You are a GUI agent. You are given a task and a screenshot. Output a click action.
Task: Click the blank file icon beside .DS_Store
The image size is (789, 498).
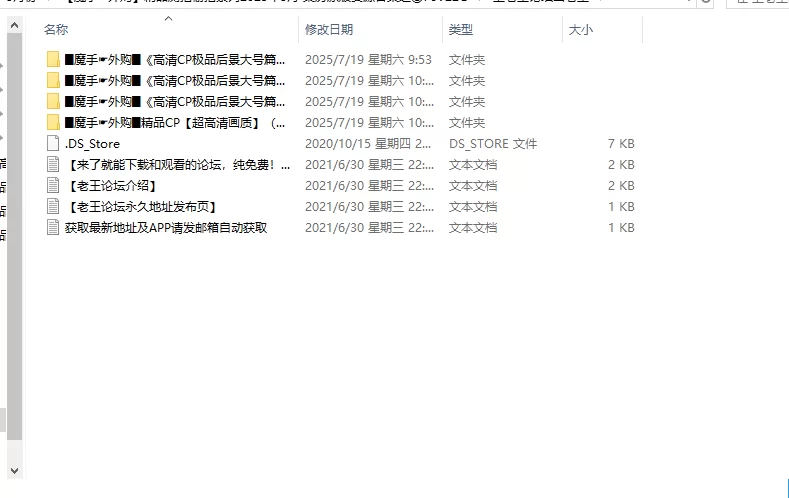(x=53, y=143)
